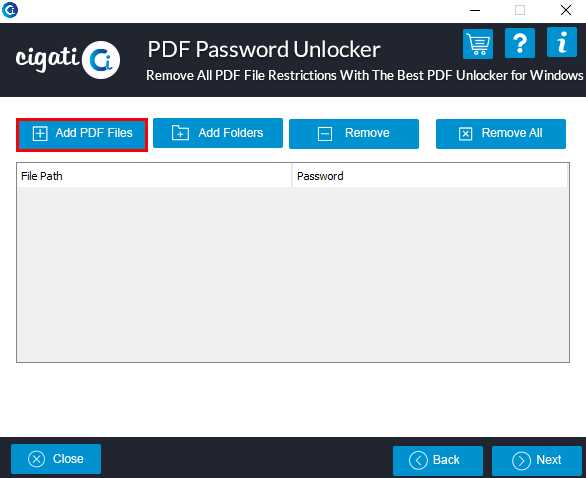
Task: Click the File Path column header
Action: coord(154,176)
